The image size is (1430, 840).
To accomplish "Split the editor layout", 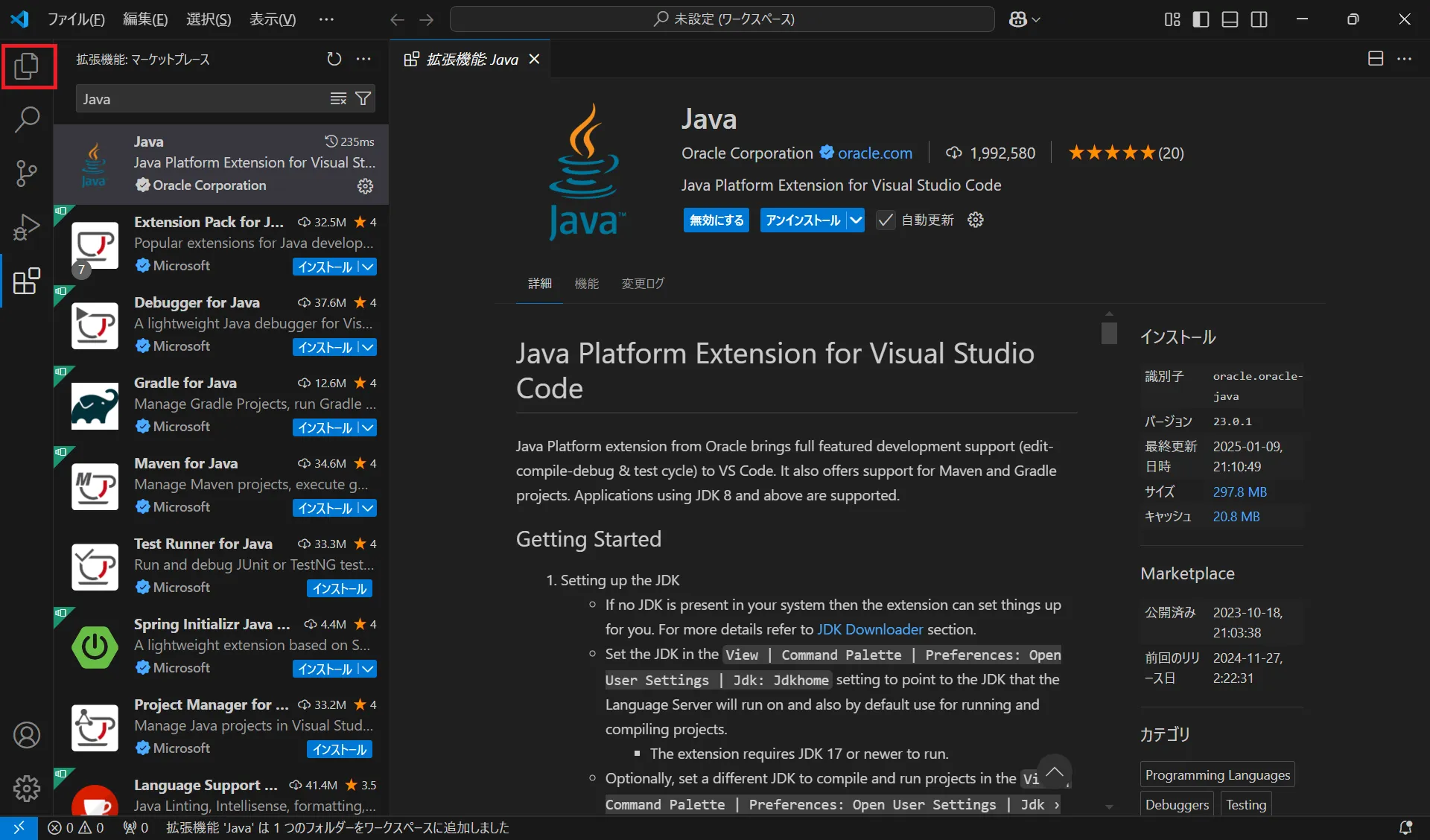I will [x=1376, y=59].
